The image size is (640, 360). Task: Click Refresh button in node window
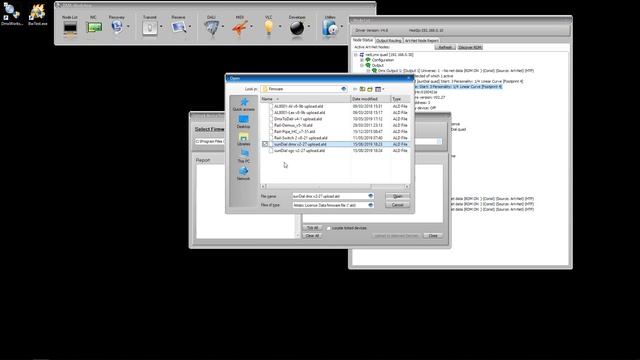[445, 47]
